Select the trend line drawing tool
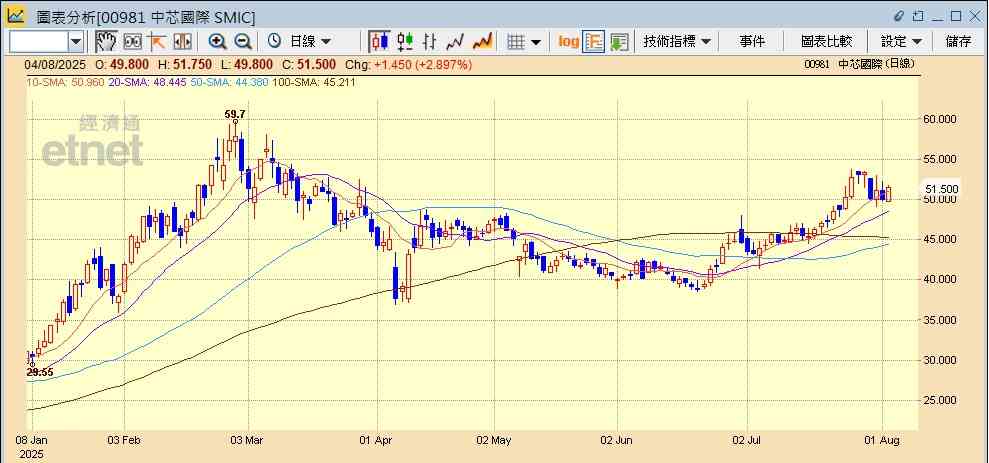 157,42
